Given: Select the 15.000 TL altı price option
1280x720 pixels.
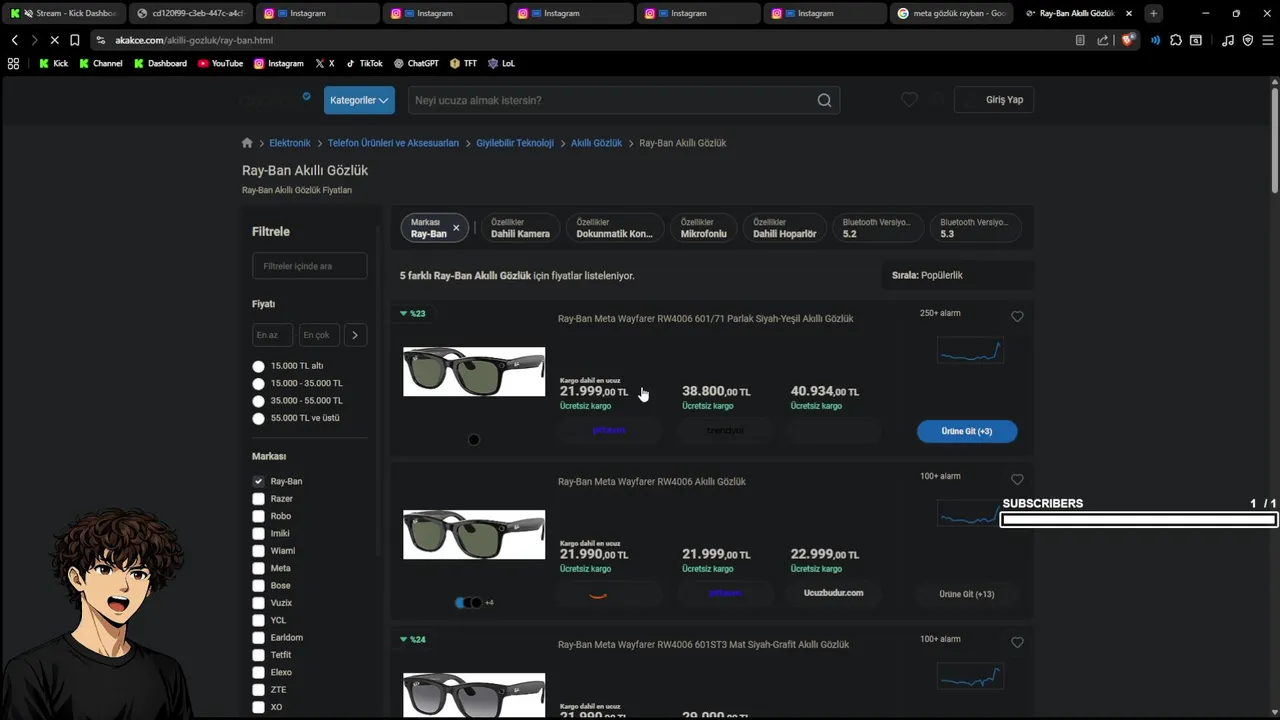Looking at the screenshot, I should coord(258,366).
